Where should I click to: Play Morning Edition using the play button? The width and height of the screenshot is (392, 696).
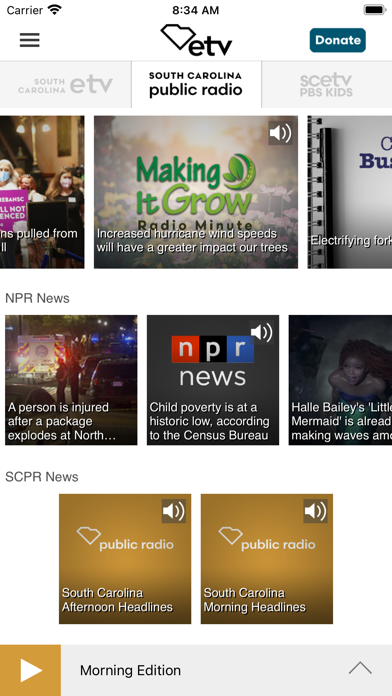pos(31,670)
